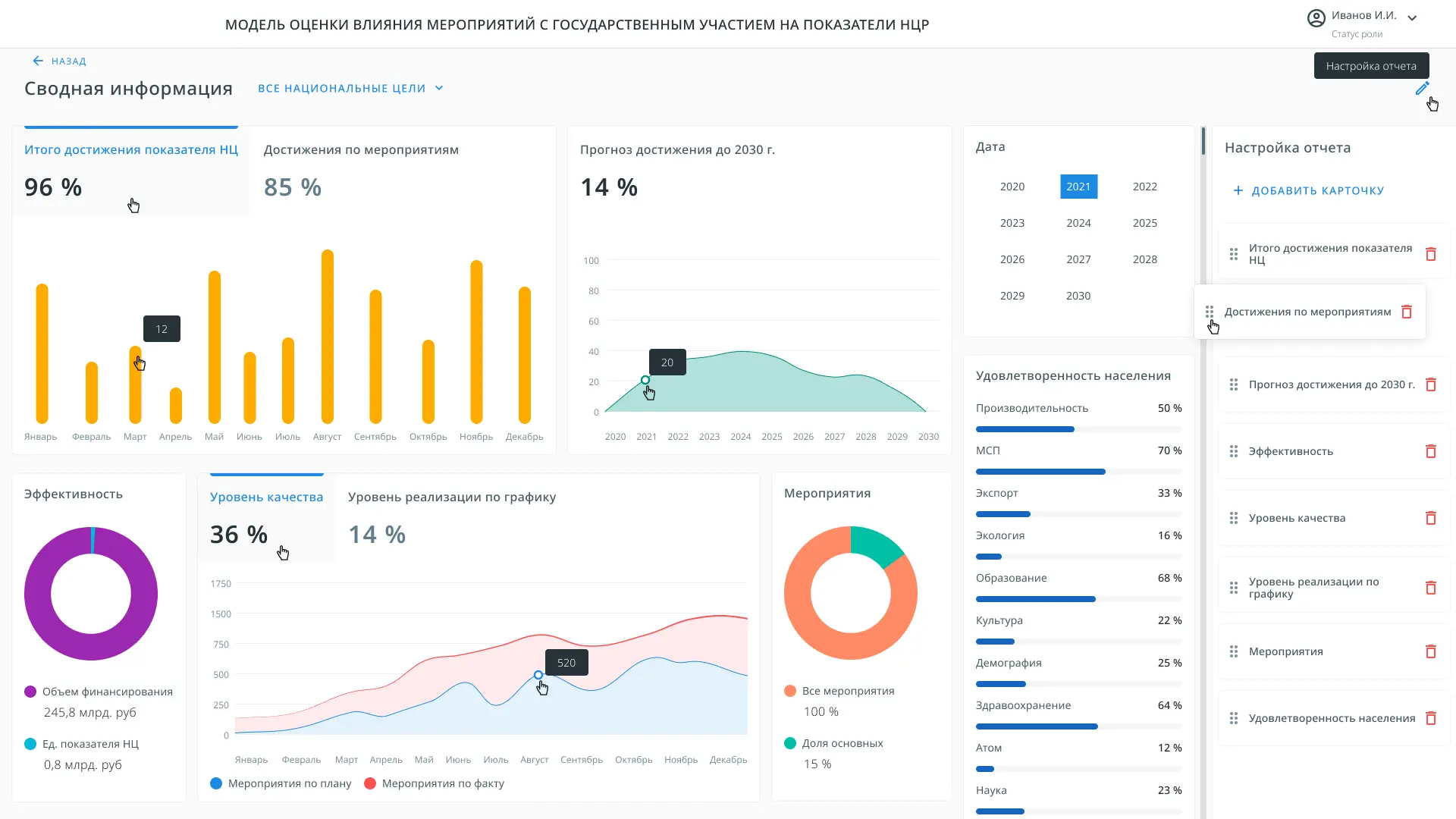
Task: Choose year 2022 in the date panel
Action: (x=1144, y=187)
